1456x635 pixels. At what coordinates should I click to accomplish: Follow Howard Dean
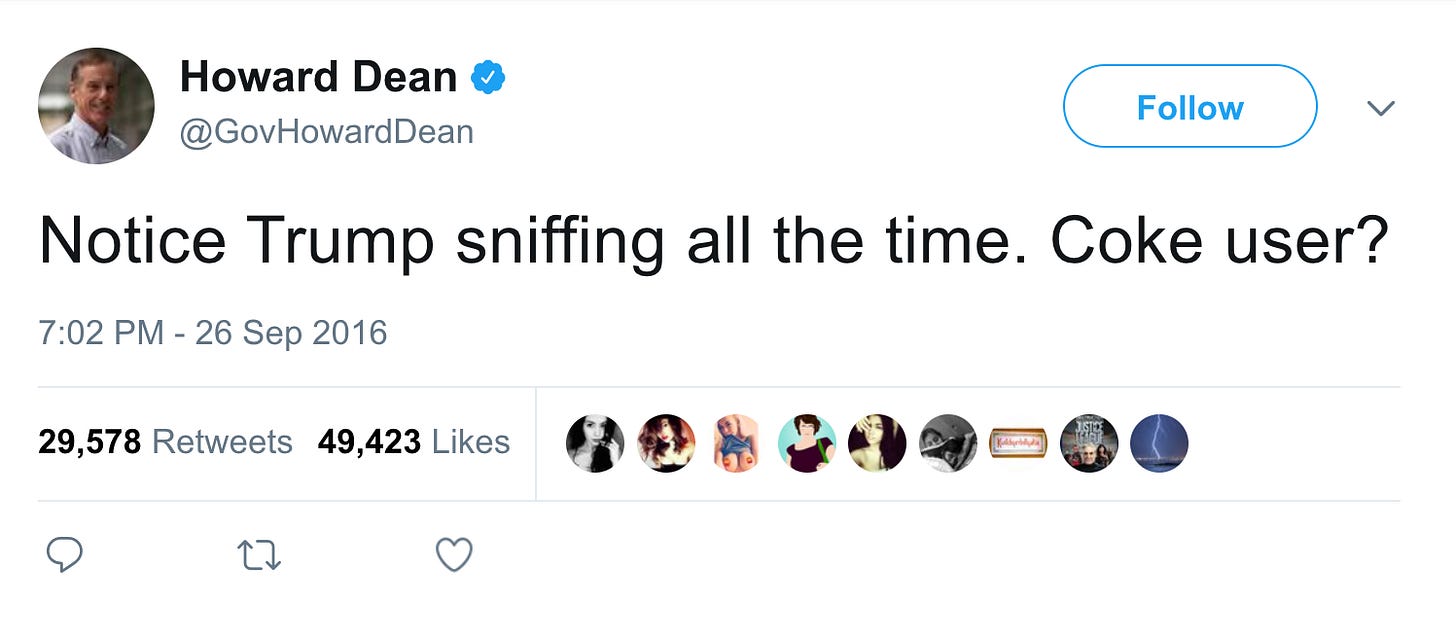pos(1190,107)
